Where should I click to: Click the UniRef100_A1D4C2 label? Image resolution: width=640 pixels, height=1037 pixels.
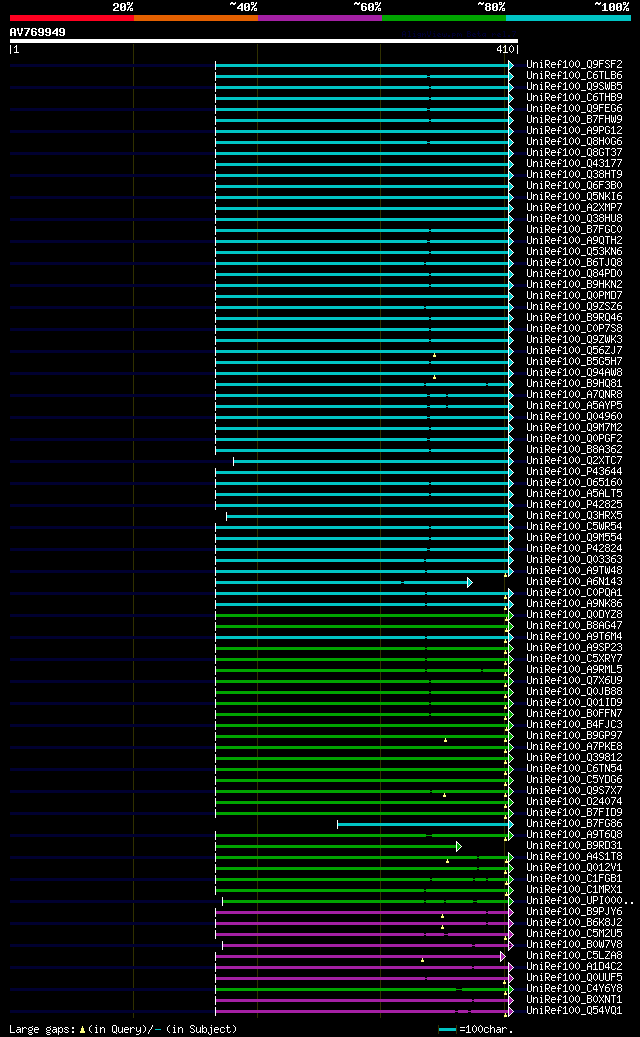click(x=574, y=966)
